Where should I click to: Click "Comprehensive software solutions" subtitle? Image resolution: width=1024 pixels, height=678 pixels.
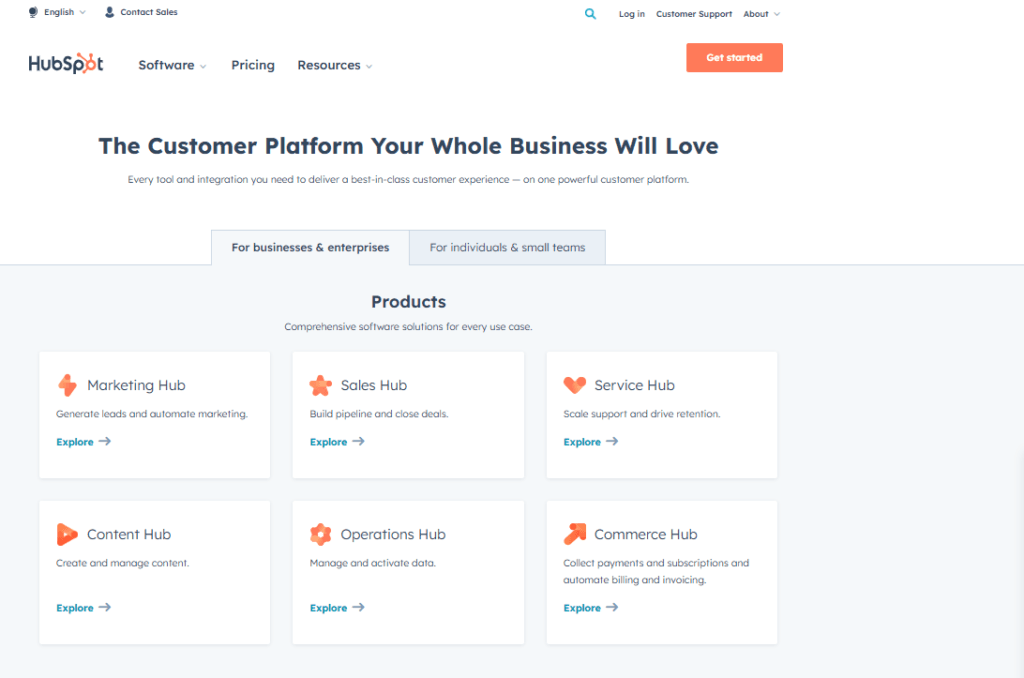coord(408,327)
